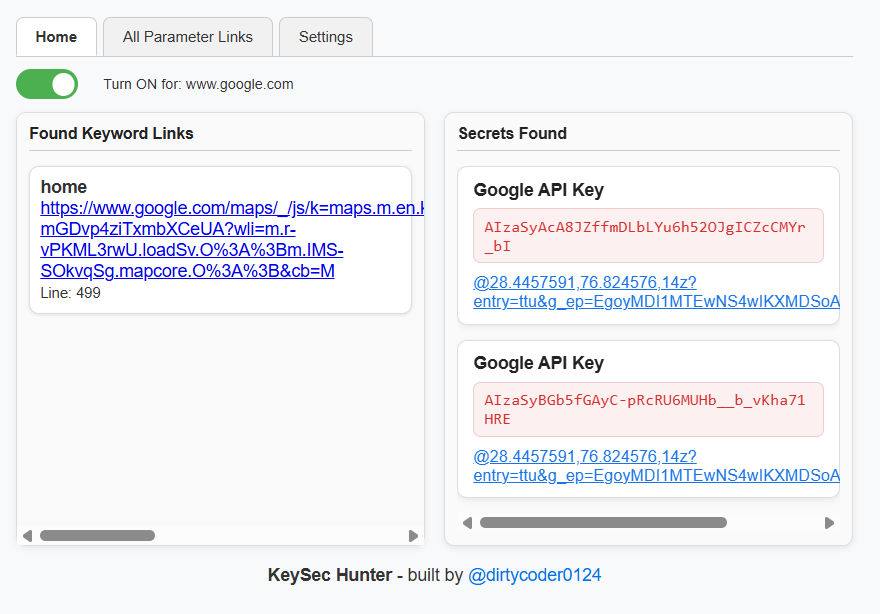Viewport: 880px width, 614px height.
Task: Click the scrollbar thumb in Found Keyword Links
Action: 98,536
